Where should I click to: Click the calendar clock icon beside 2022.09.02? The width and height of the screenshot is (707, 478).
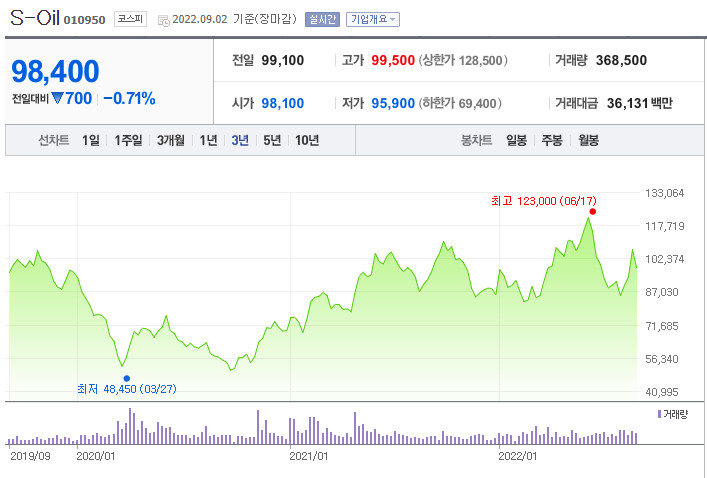tap(164, 20)
